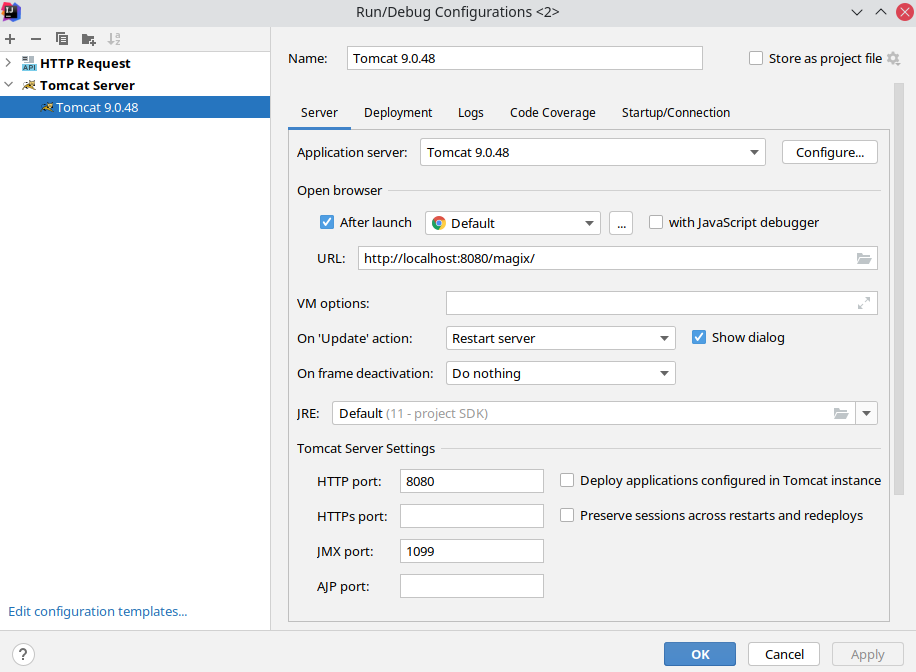This screenshot has height=672, width=916.
Task: Expand the HTTP Request tree node
Action: click(8, 63)
